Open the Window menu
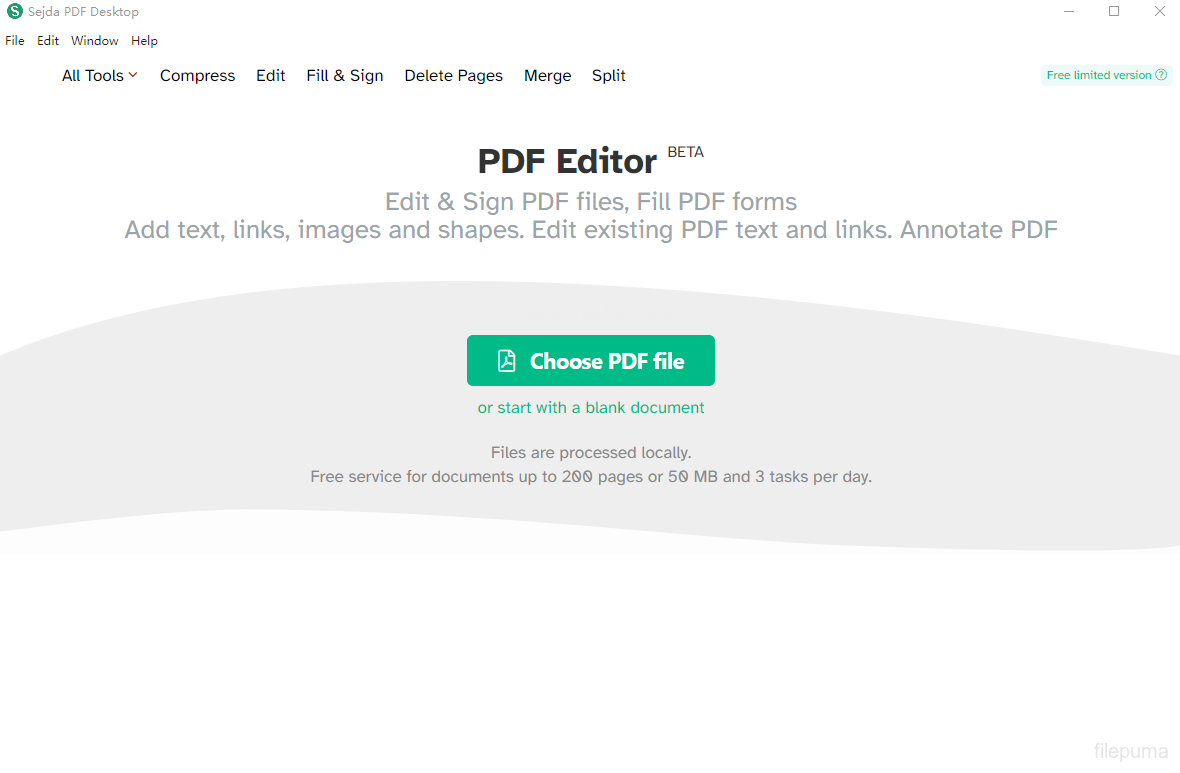The width and height of the screenshot is (1180, 773). [95, 41]
